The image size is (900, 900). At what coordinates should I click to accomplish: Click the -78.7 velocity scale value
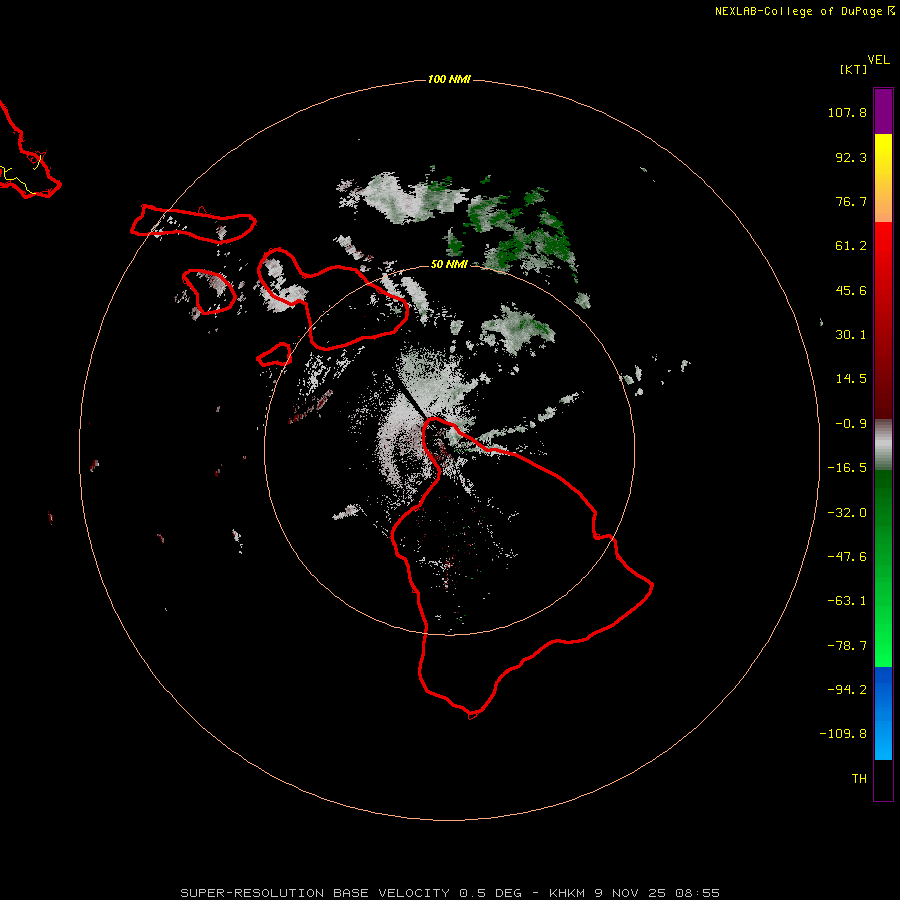[x=847, y=646]
